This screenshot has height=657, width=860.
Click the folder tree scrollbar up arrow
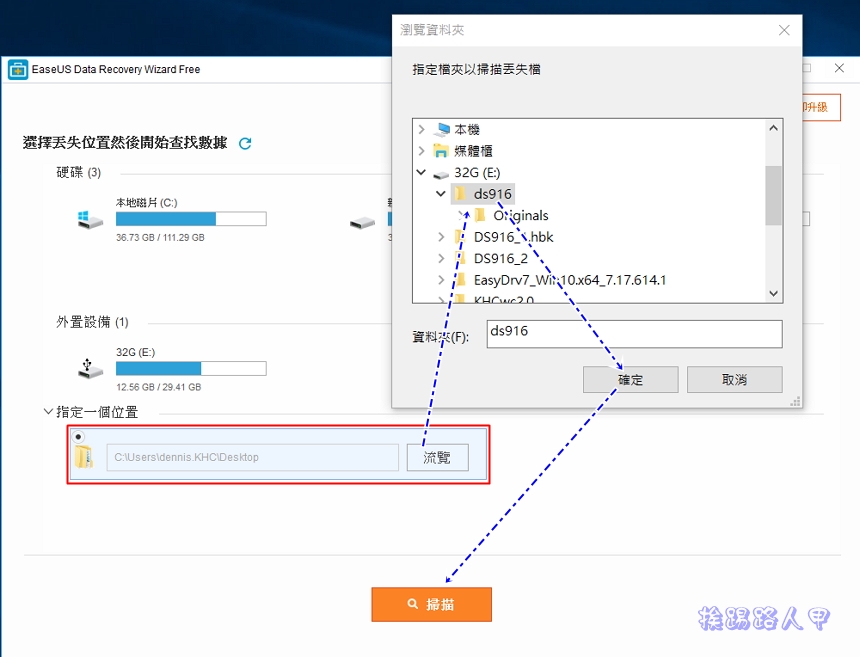click(773, 128)
